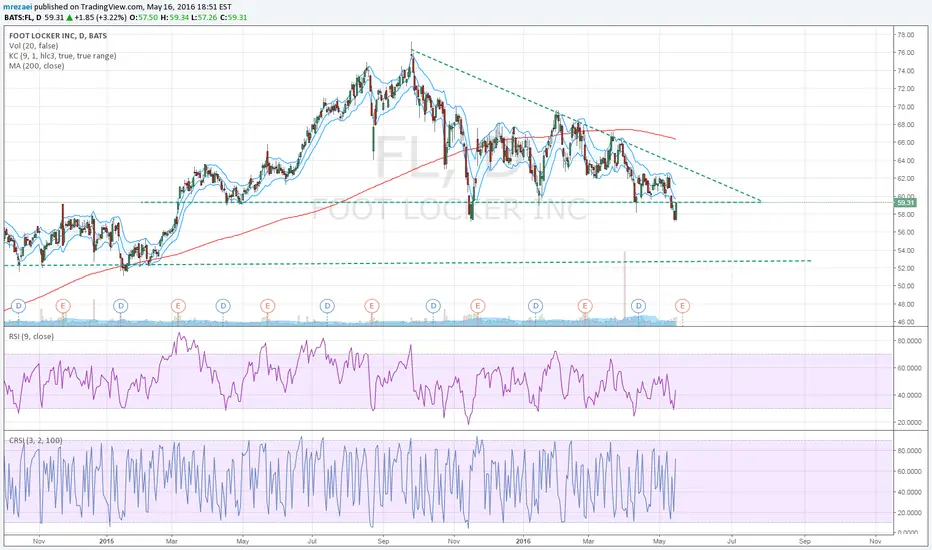Click the +1.85 (+3.22%) change value
Viewport: 932px width, 550px height.
[100, 17]
